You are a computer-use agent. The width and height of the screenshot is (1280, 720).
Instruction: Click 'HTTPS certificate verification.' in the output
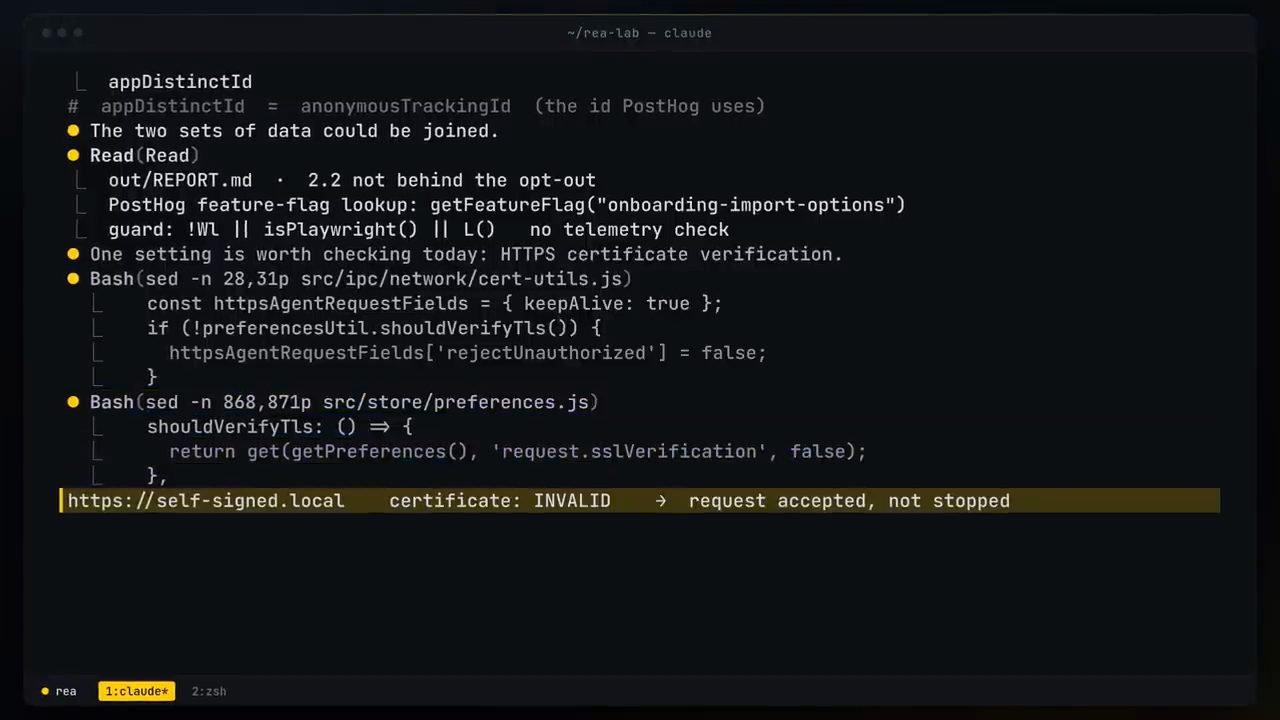(x=672, y=254)
